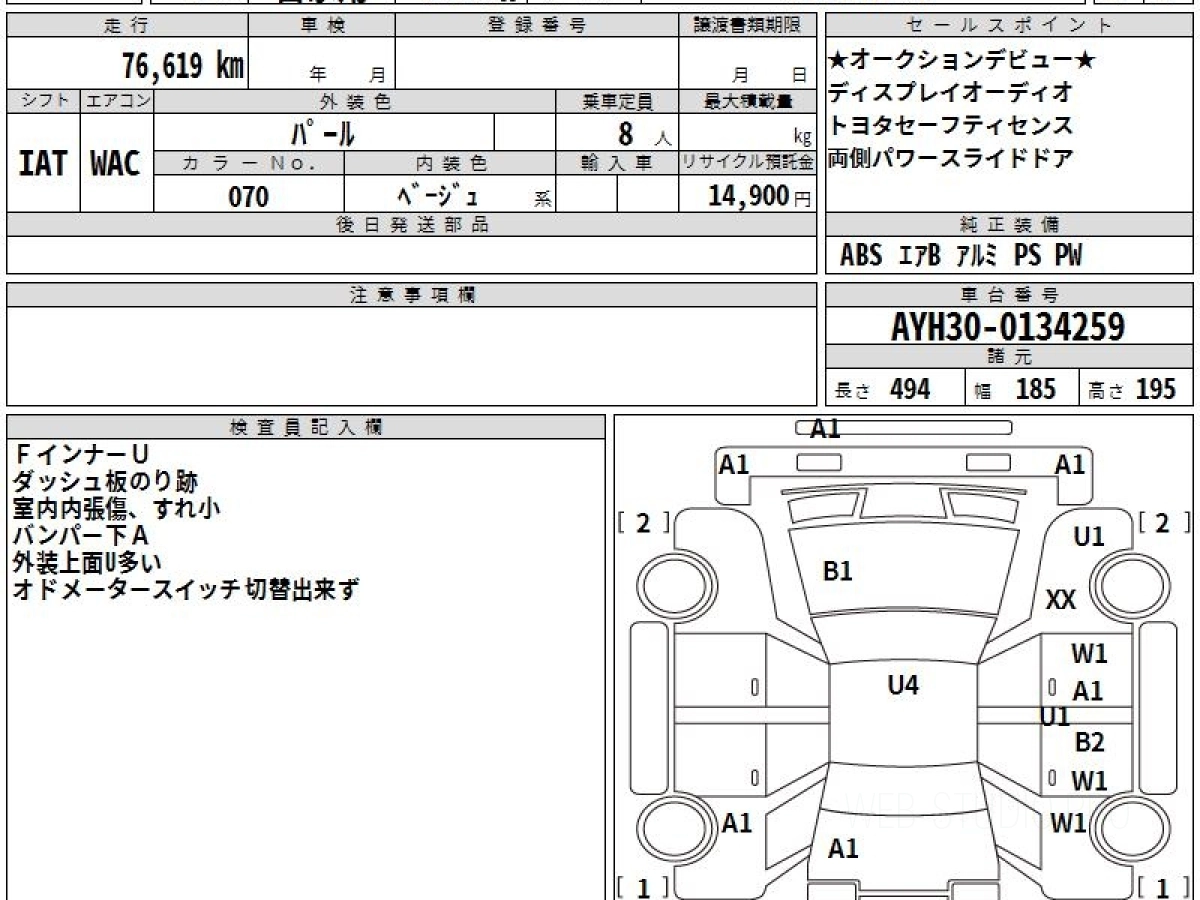1200x900 pixels.
Task: Select the 諸元 header
Action: click(x=1010, y=357)
